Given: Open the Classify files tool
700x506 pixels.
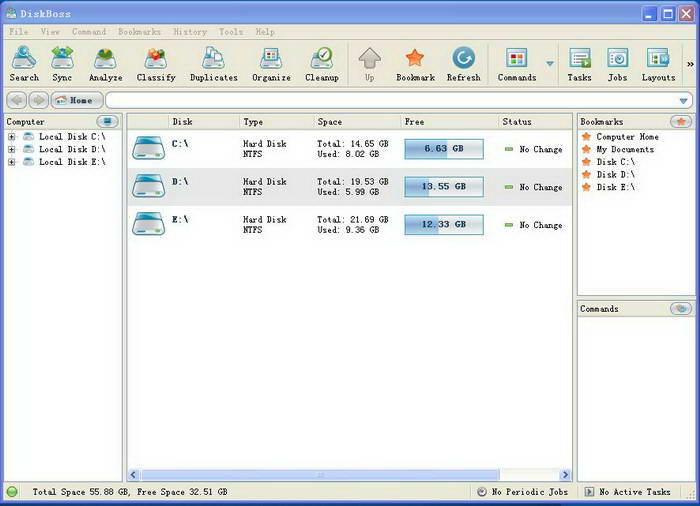Looking at the screenshot, I should click(x=155, y=64).
